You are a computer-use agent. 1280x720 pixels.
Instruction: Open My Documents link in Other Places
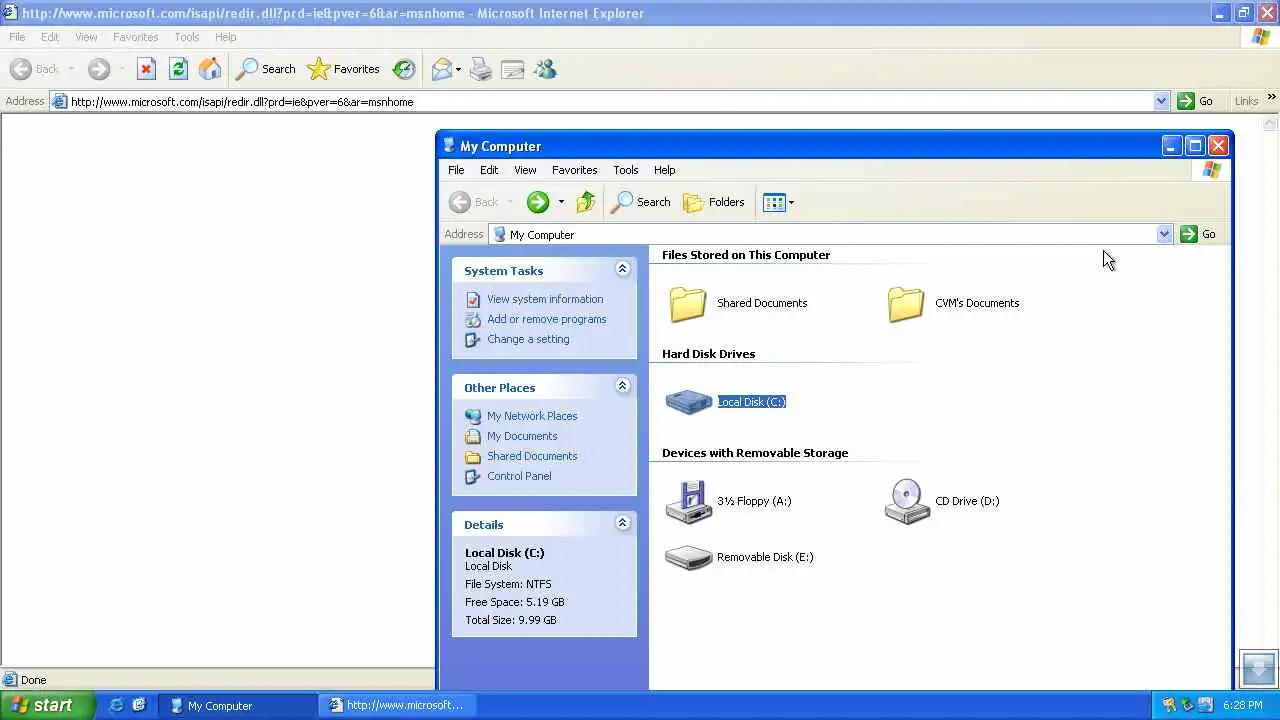pyautogui.click(x=522, y=436)
